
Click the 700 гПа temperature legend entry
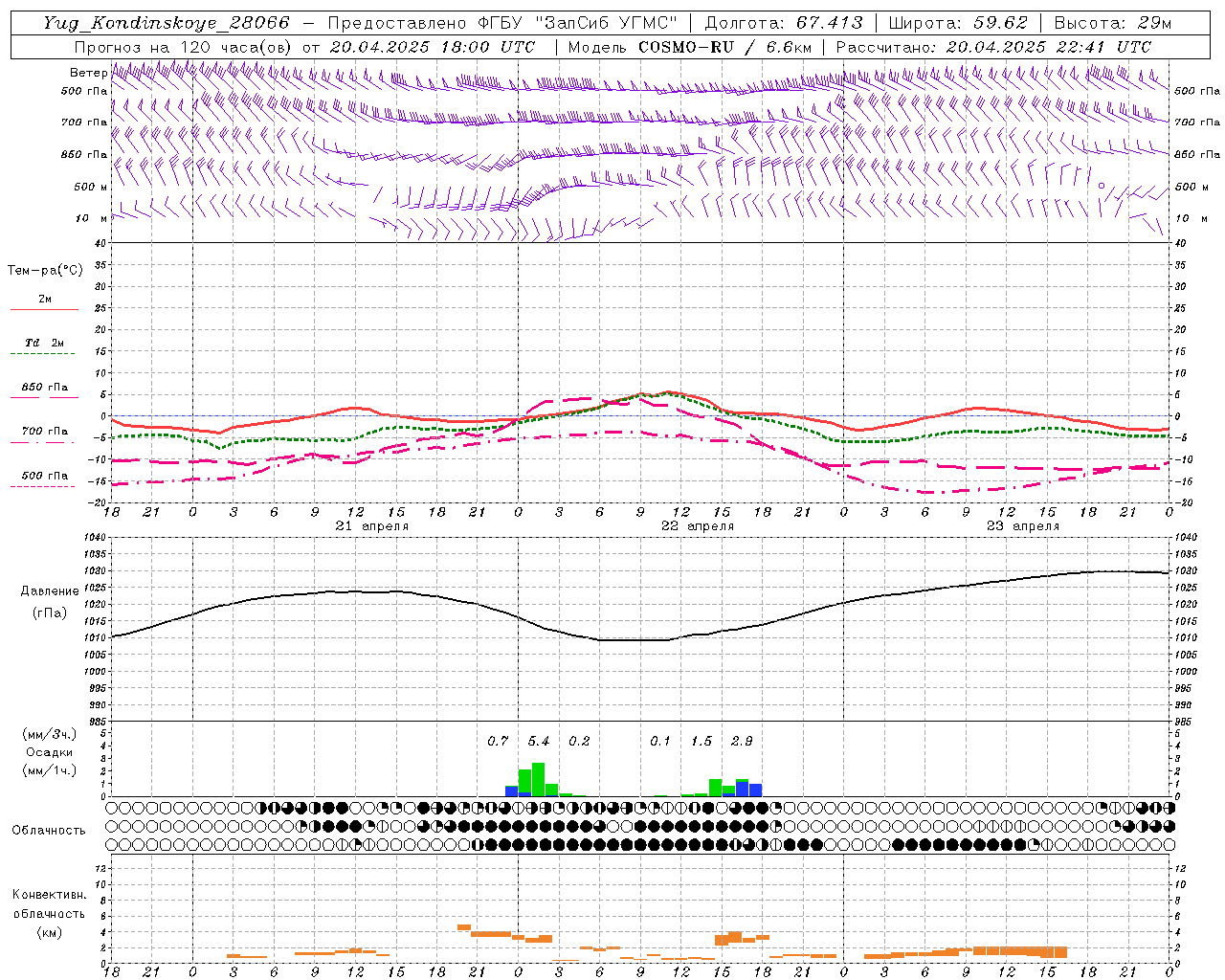(x=44, y=432)
